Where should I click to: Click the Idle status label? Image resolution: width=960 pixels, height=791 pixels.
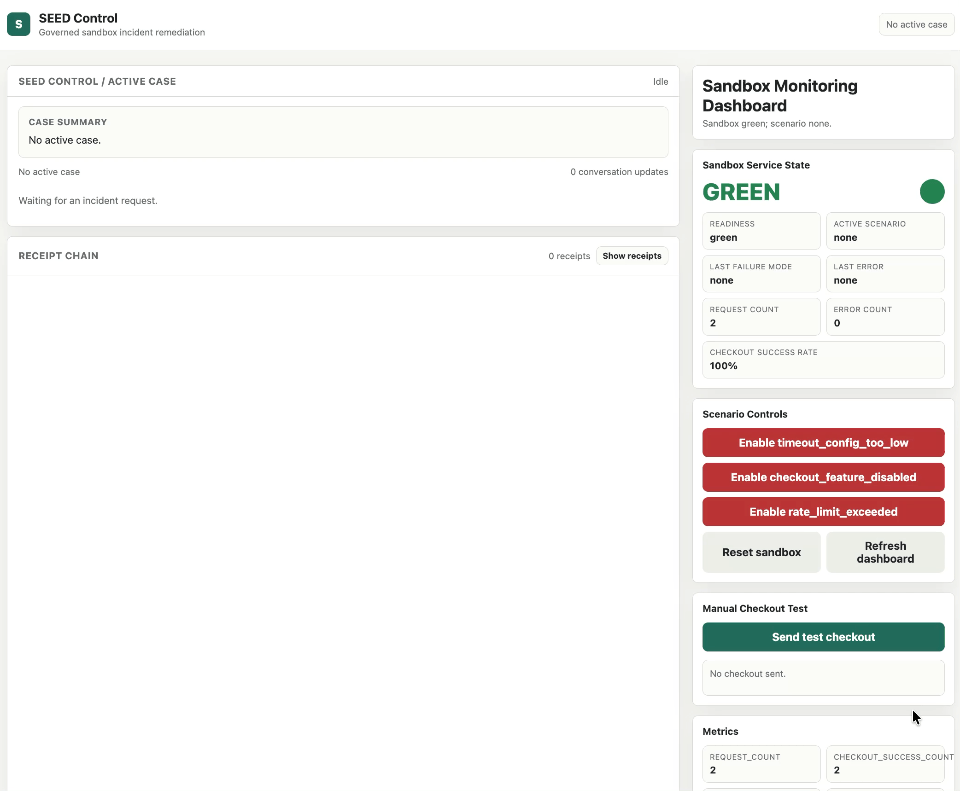(660, 81)
